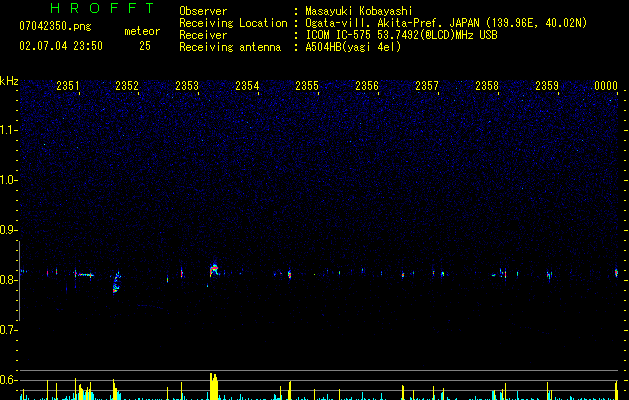This screenshot has width=629, height=400.
Task: Select the receiver text ICOM IC-575 53.7492 MHz USB
Action: [x=402, y=35]
